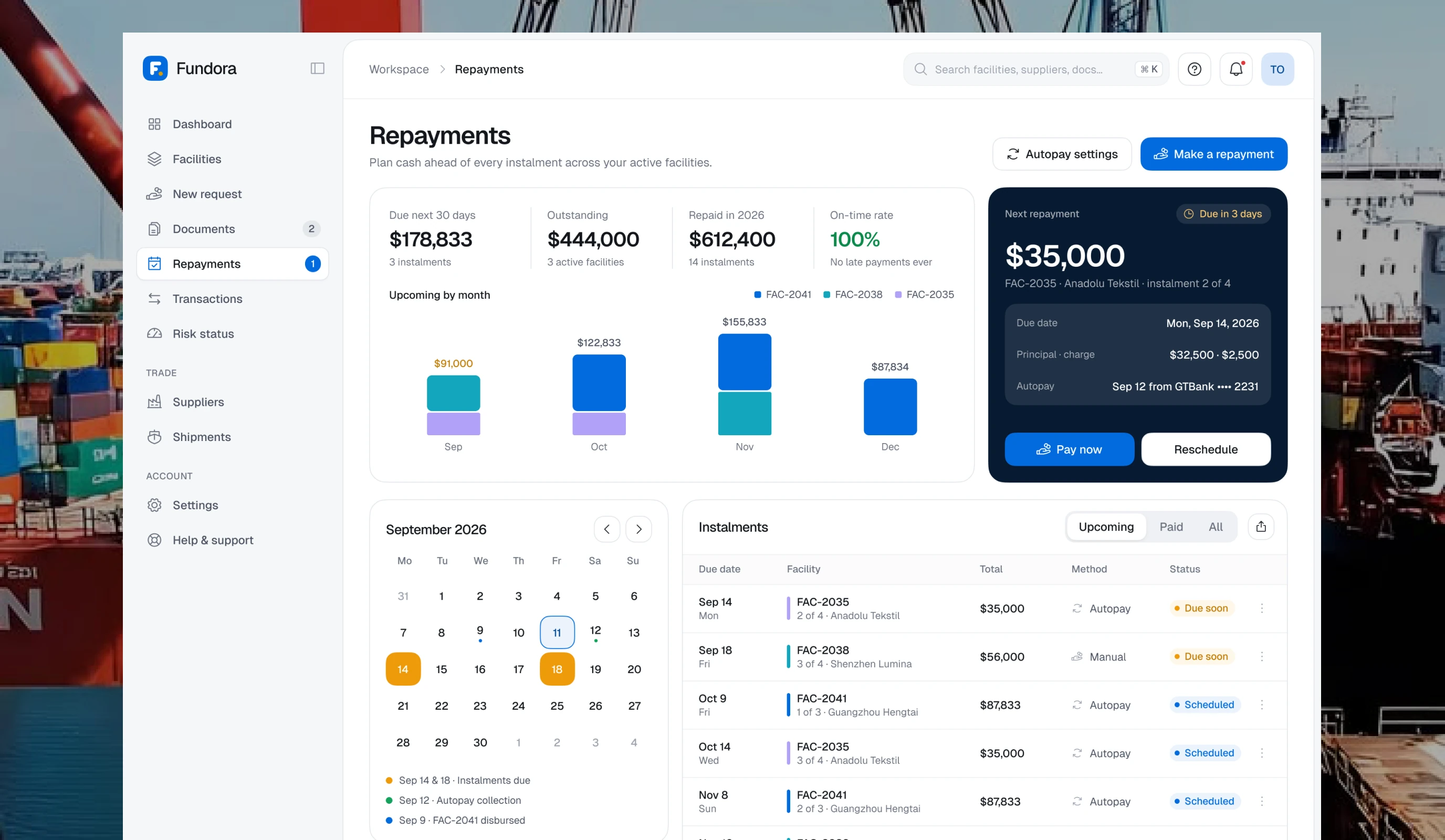The height and width of the screenshot is (840, 1445).
Task: Open Help & support
Action: coord(232,540)
